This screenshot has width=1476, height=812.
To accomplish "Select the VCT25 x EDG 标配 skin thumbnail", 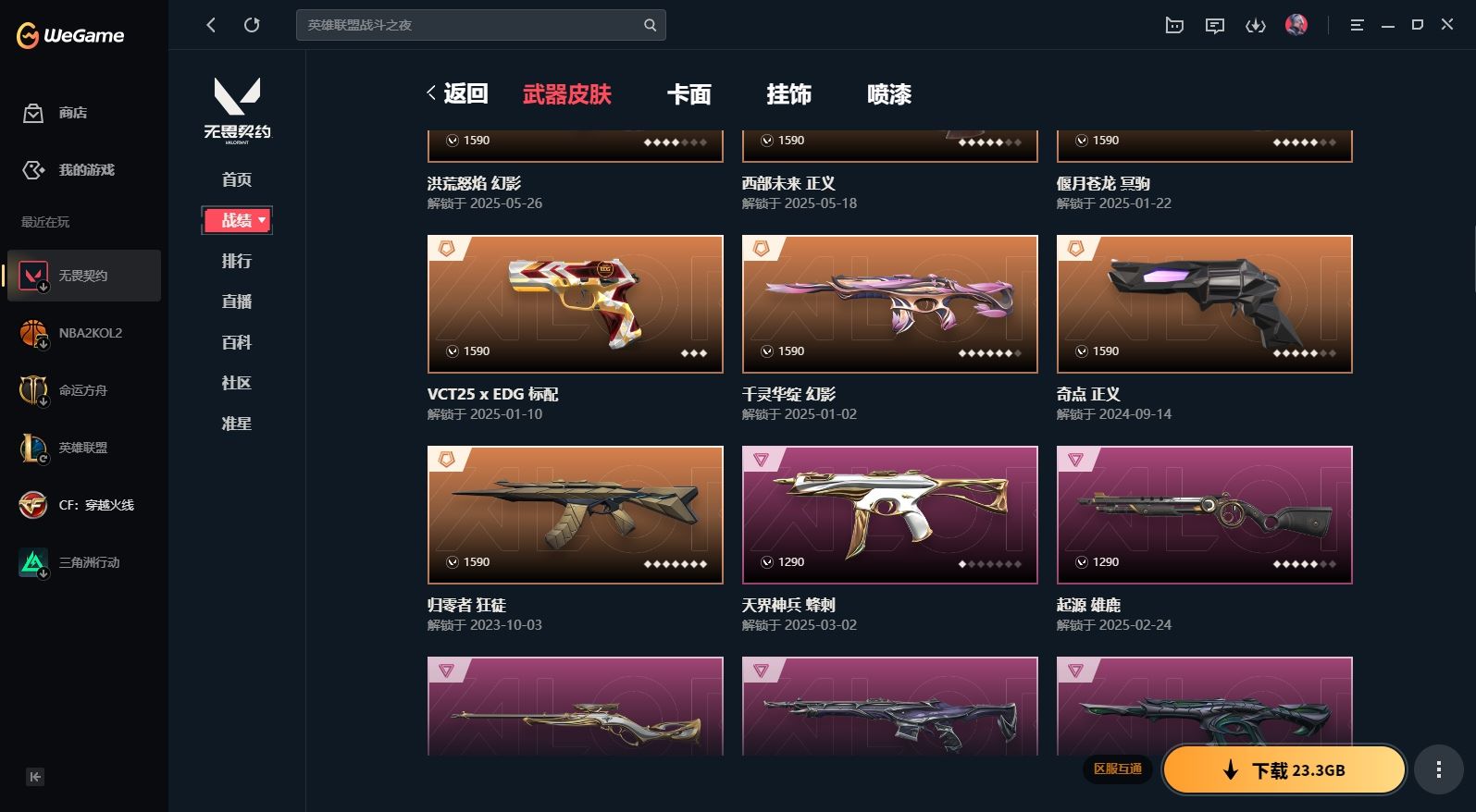I will [x=576, y=304].
